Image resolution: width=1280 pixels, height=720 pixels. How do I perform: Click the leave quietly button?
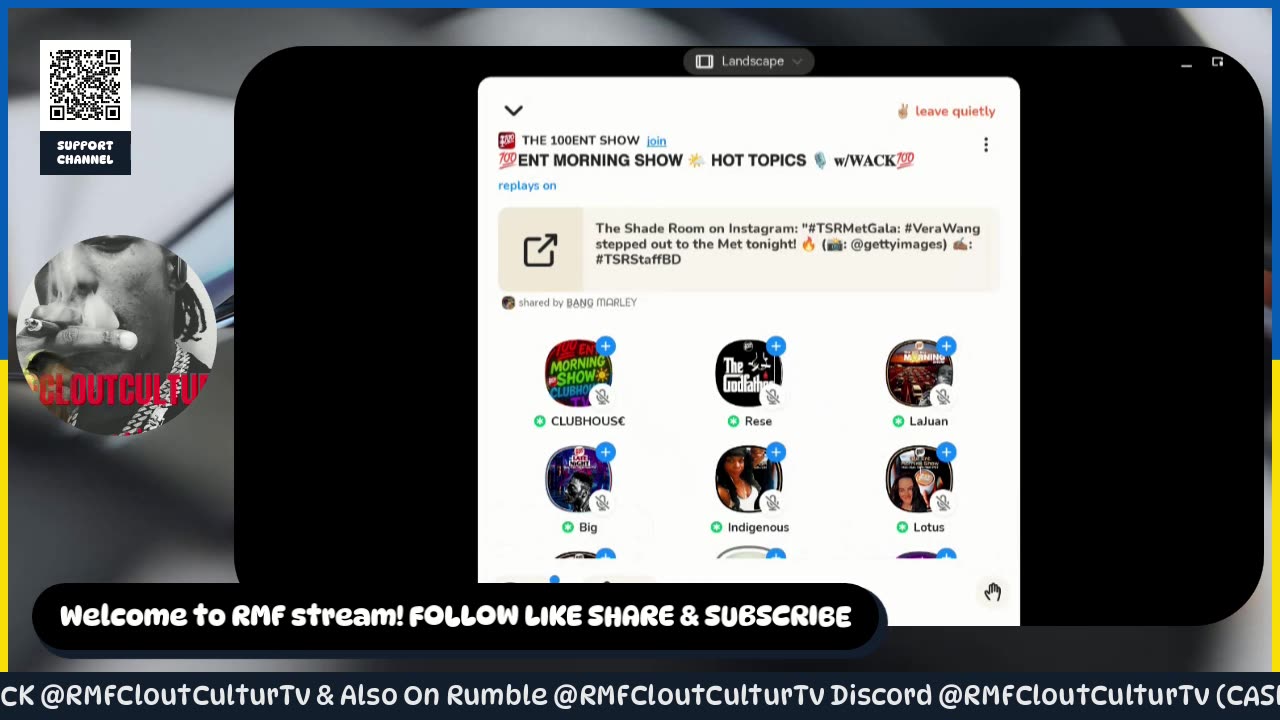point(945,111)
